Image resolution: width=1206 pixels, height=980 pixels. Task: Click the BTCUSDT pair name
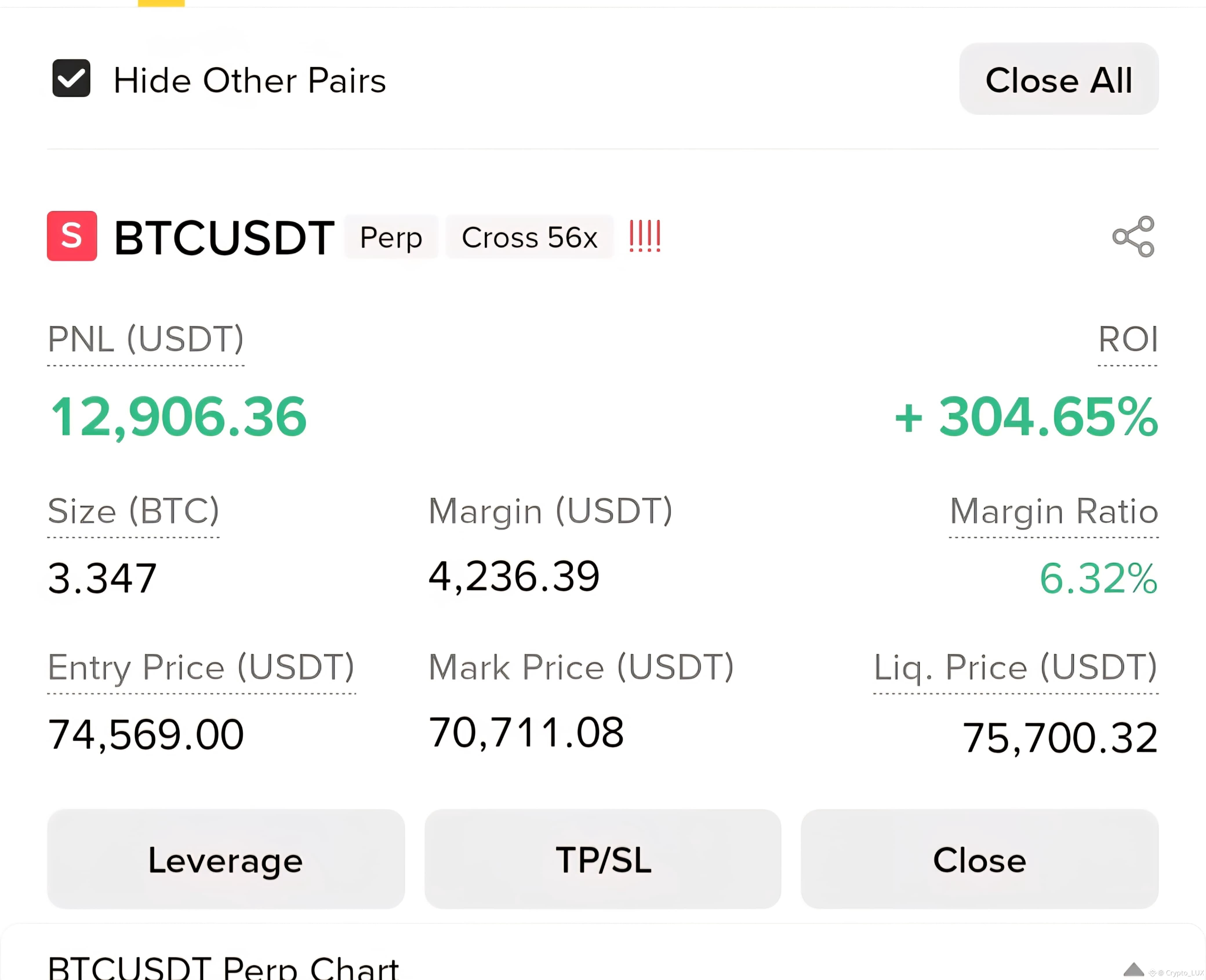click(224, 237)
